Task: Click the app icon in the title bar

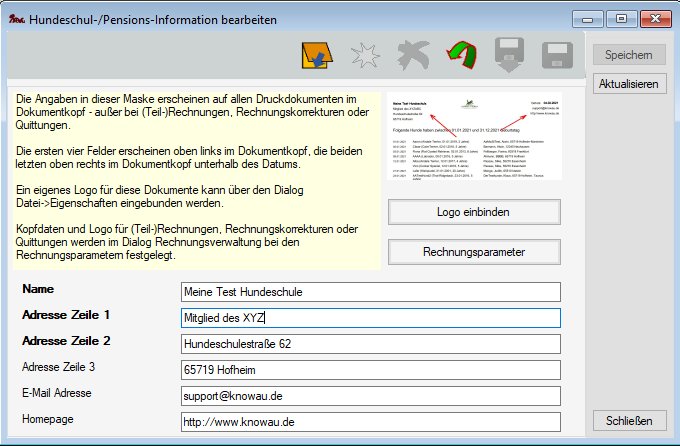Action: click(14, 16)
